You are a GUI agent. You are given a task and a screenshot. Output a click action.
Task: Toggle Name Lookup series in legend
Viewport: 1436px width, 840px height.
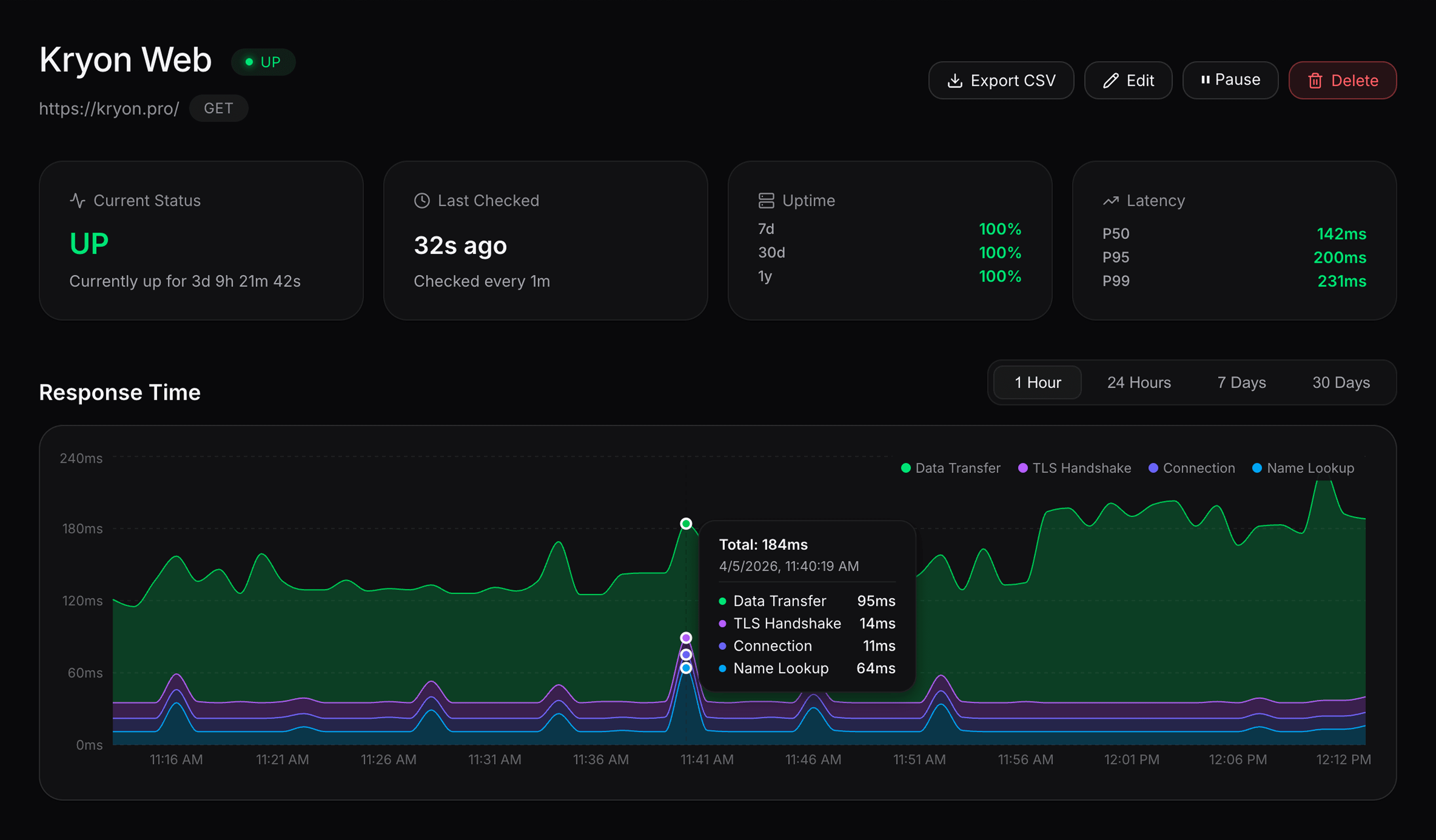pos(1303,468)
